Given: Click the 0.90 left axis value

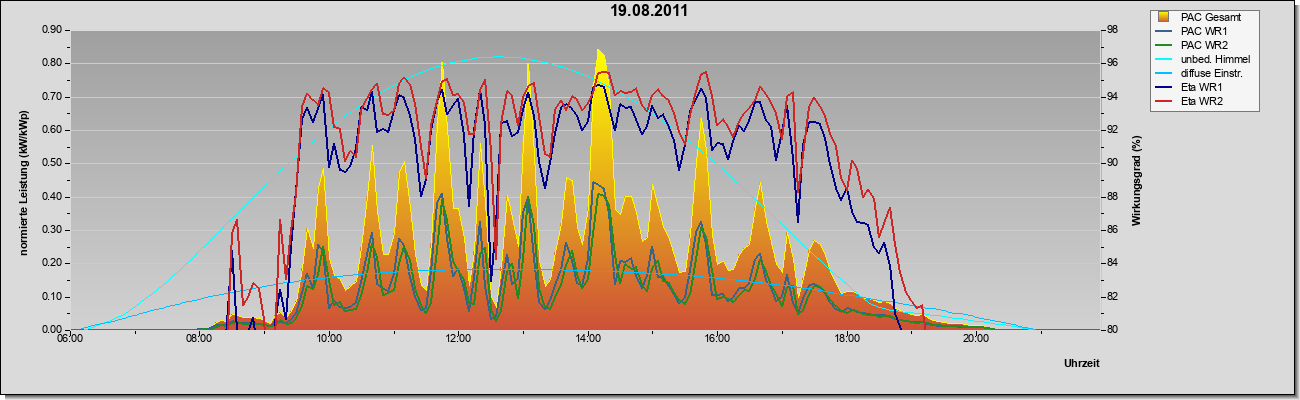Looking at the screenshot, I should point(52,30).
